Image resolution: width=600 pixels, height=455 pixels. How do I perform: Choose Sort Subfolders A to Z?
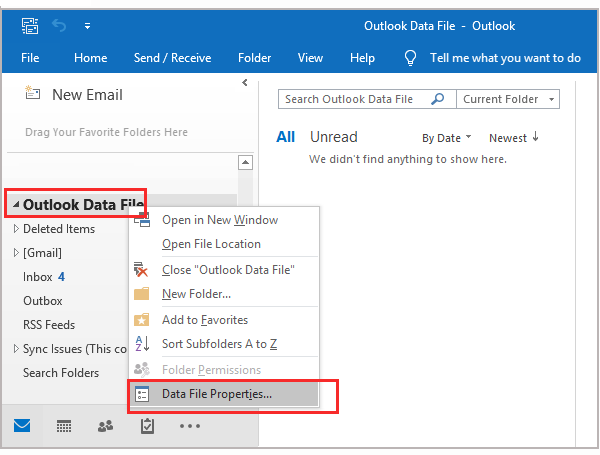tap(219, 344)
